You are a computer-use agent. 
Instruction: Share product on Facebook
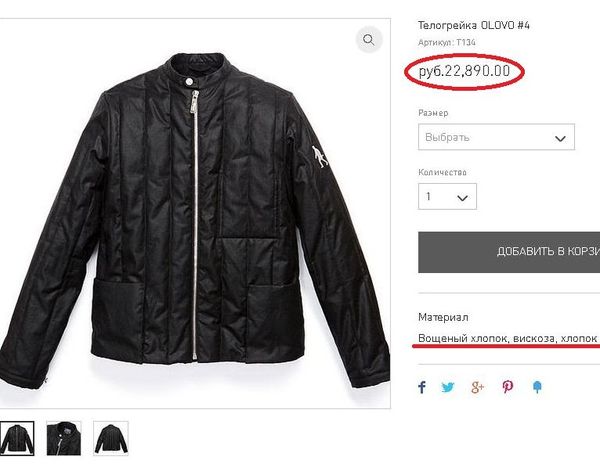[x=422, y=387]
